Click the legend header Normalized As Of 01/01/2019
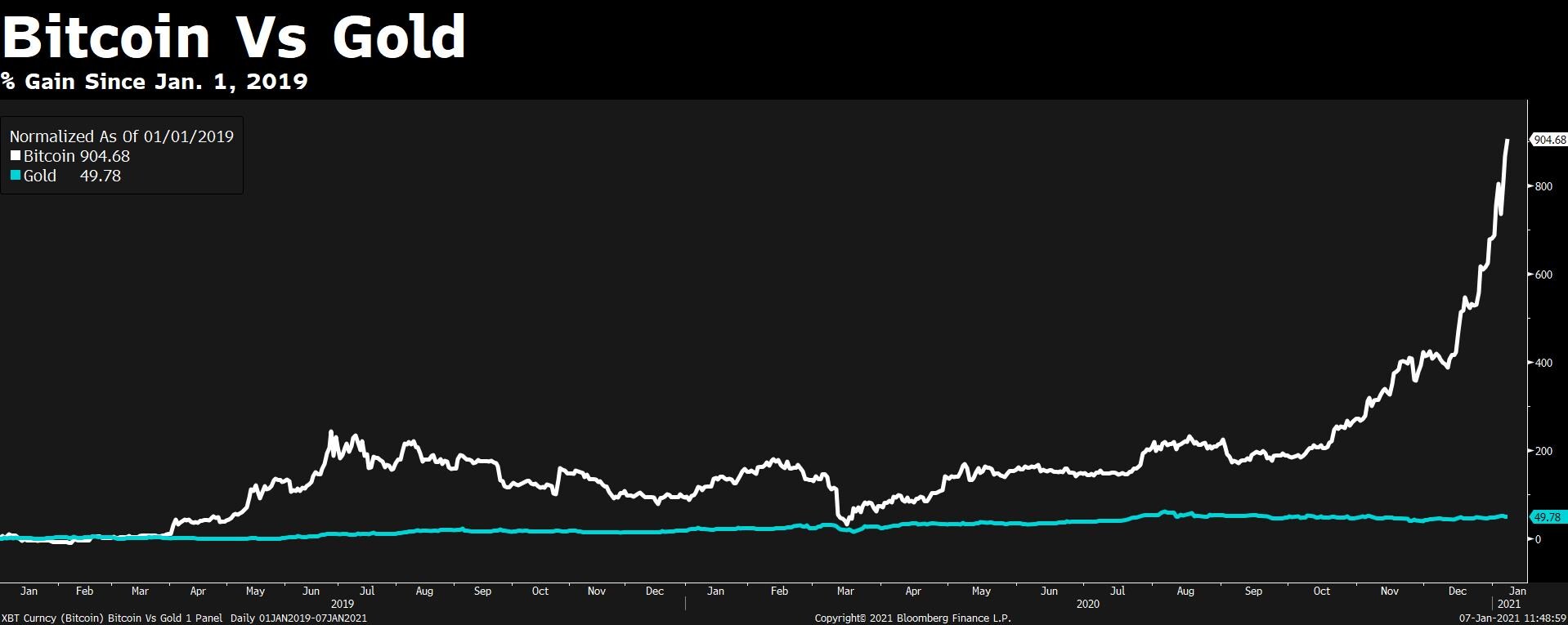 pyautogui.click(x=121, y=136)
